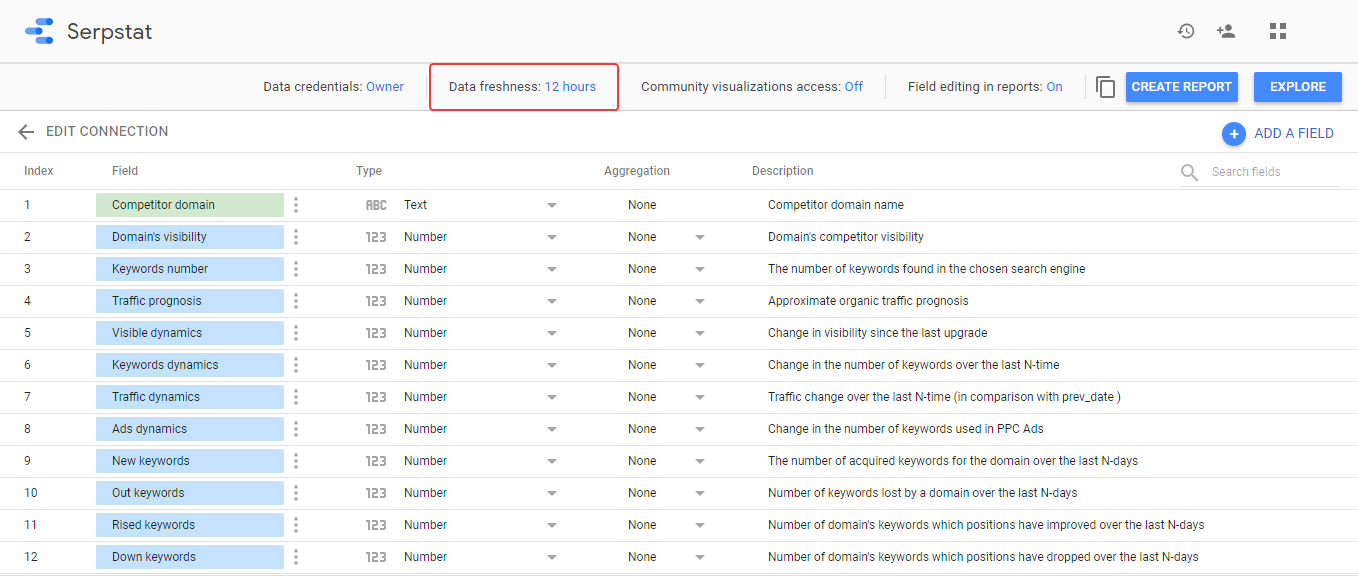Open three-dot menu for Down keywords
This screenshot has width=1358, height=578.
(x=296, y=557)
